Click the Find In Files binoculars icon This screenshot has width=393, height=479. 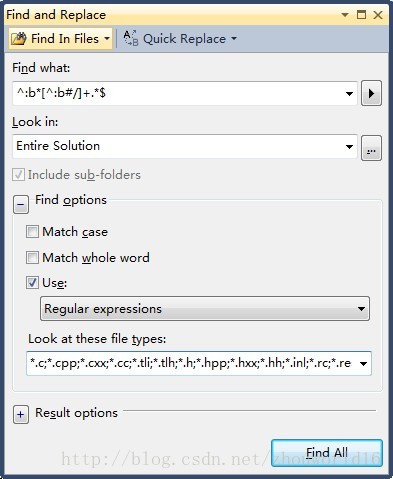pos(19,39)
